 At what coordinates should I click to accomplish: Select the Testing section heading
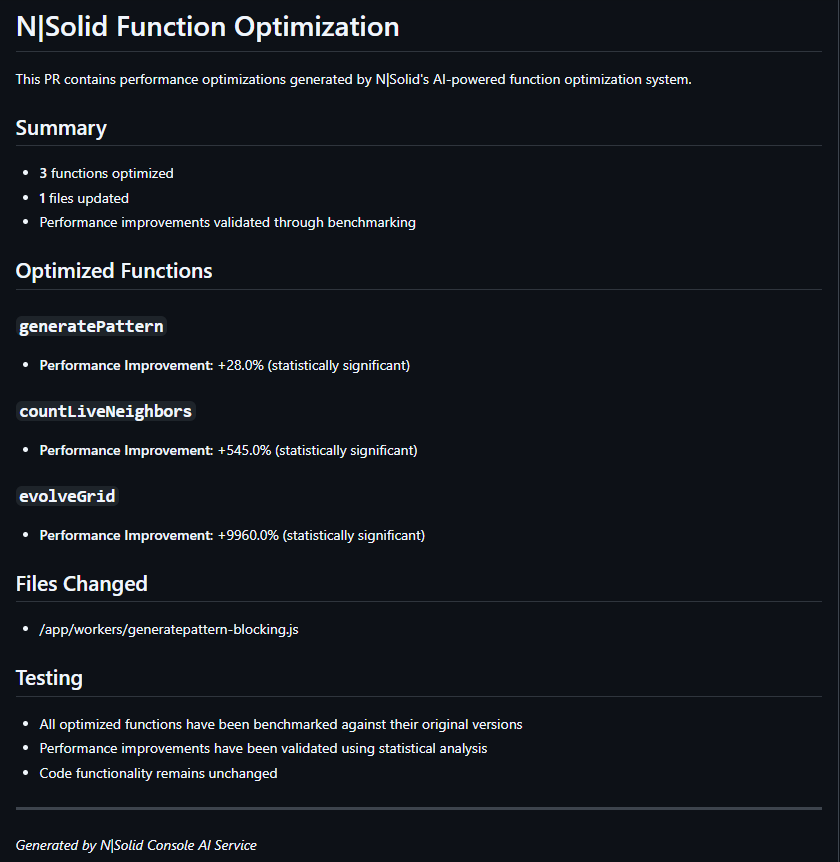(49, 678)
